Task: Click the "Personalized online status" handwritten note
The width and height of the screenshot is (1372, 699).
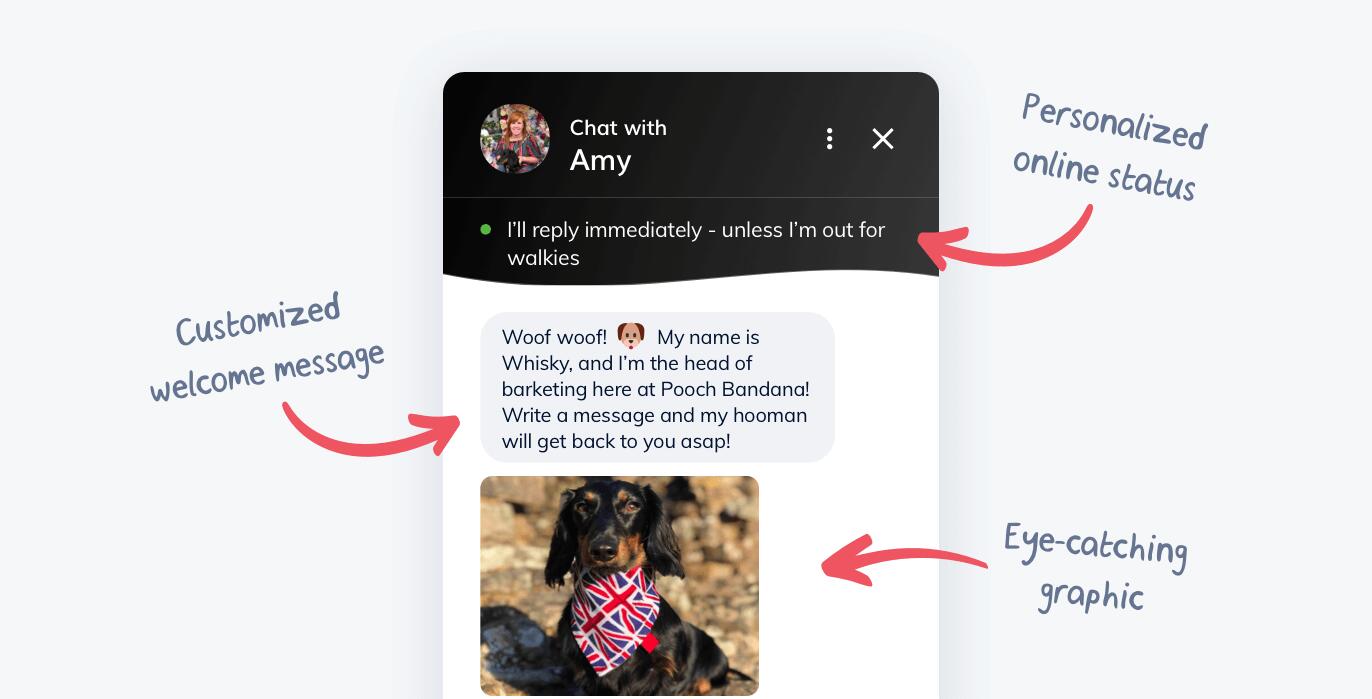Action: [x=1109, y=149]
